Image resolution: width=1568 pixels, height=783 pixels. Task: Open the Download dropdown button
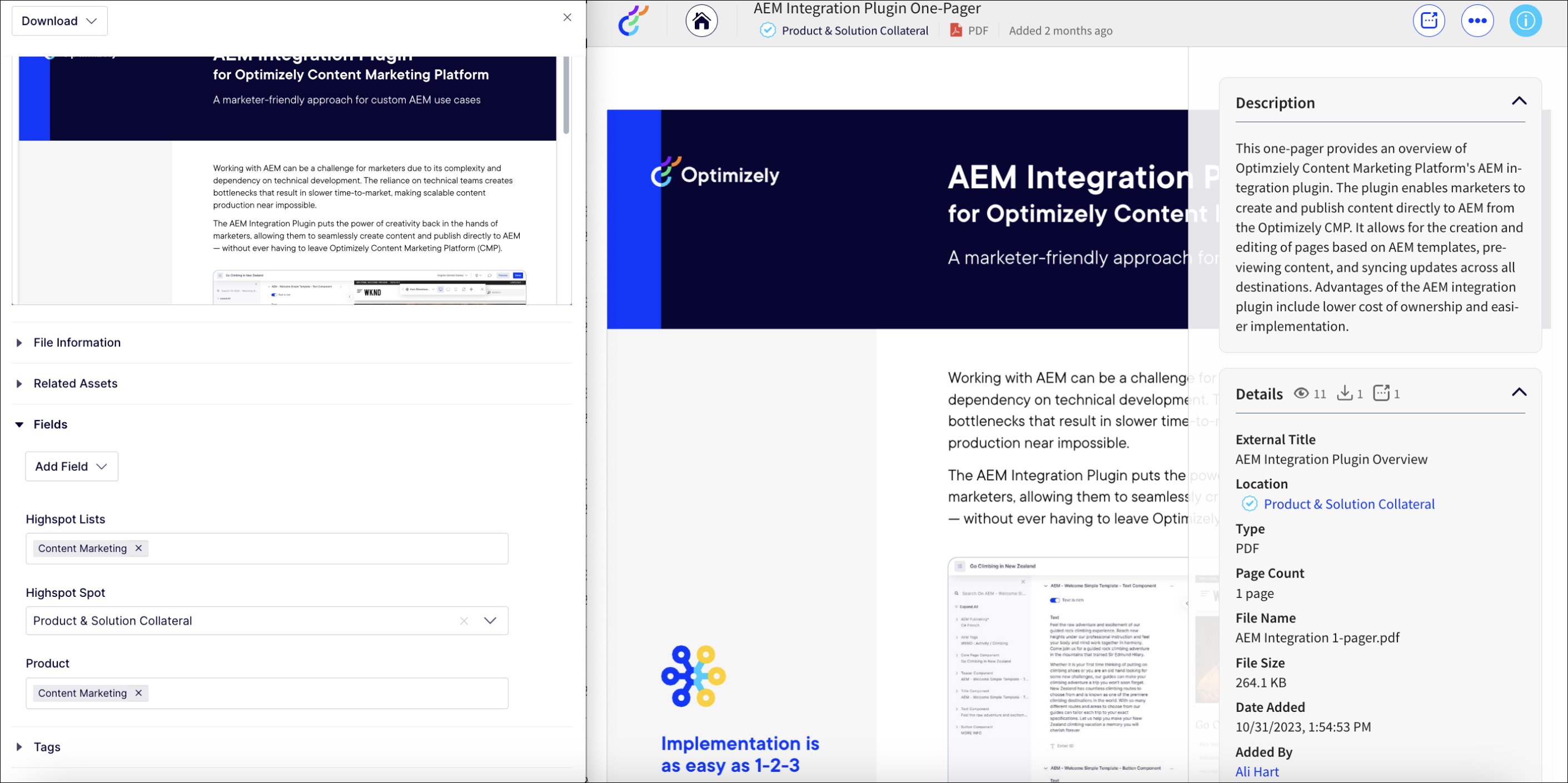59,20
